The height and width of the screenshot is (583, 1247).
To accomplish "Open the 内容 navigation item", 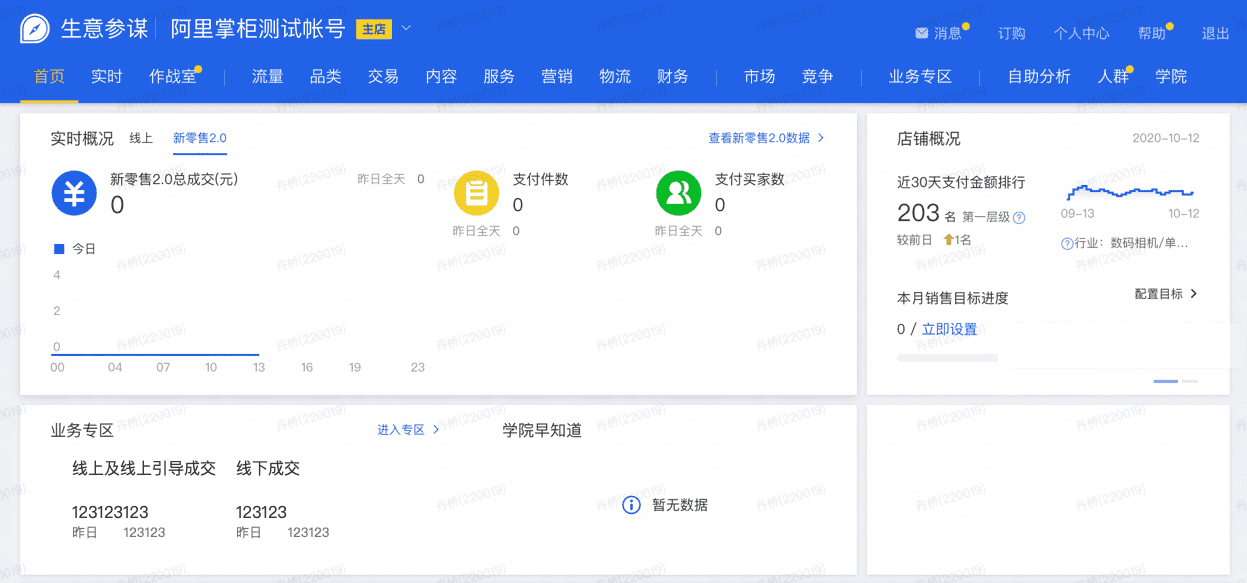I will 441,76.
